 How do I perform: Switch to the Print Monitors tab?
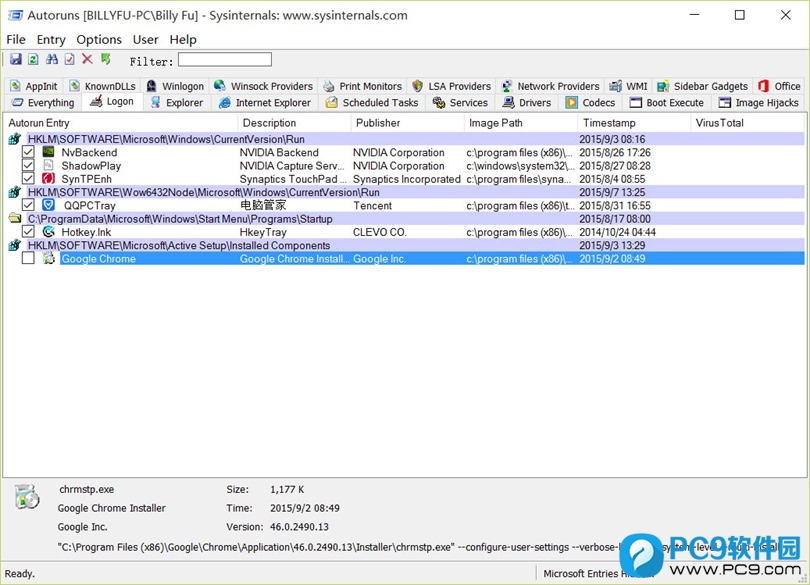pyautogui.click(x=363, y=86)
